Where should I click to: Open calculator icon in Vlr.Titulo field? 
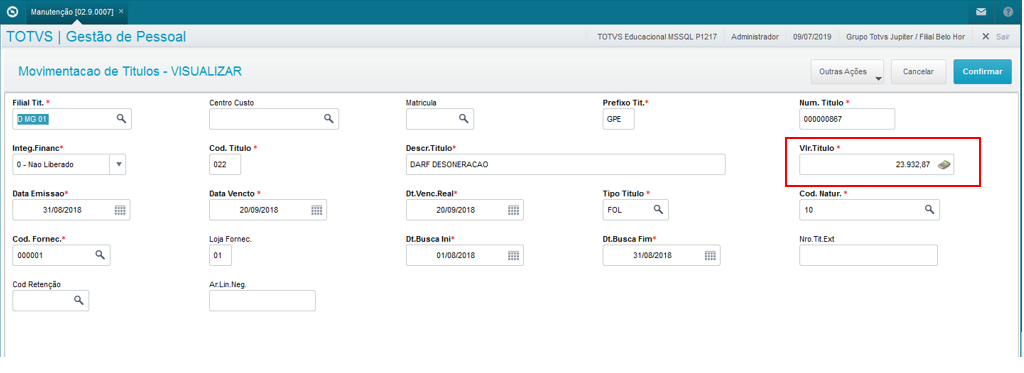(944, 165)
